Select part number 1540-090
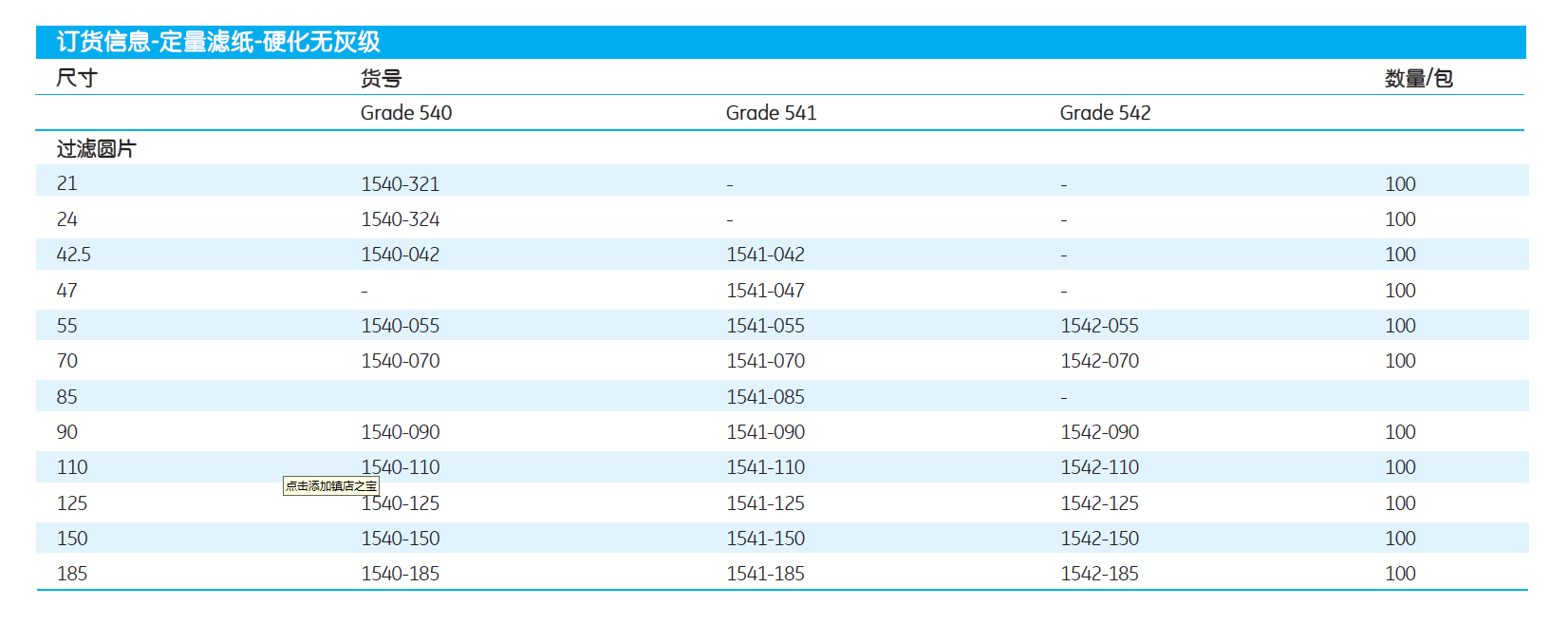Image resolution: width=1568 pixels, height=625 pixels. coord(401,432)
